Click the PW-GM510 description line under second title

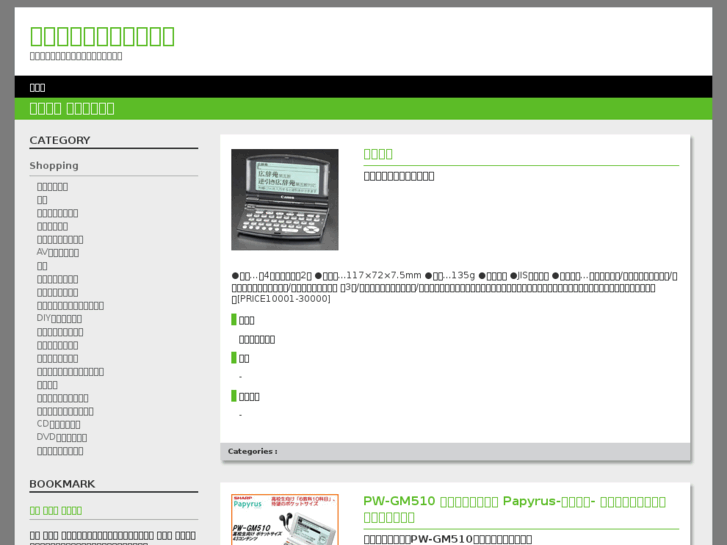point(448,539)
